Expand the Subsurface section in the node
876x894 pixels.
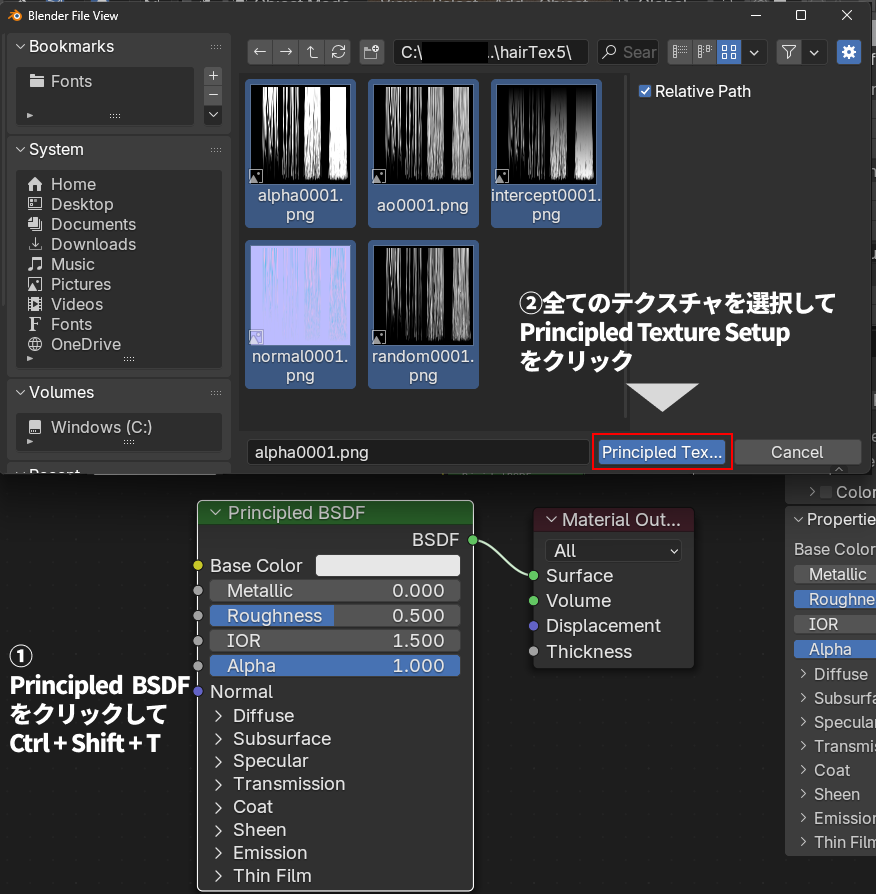(219, 739)
